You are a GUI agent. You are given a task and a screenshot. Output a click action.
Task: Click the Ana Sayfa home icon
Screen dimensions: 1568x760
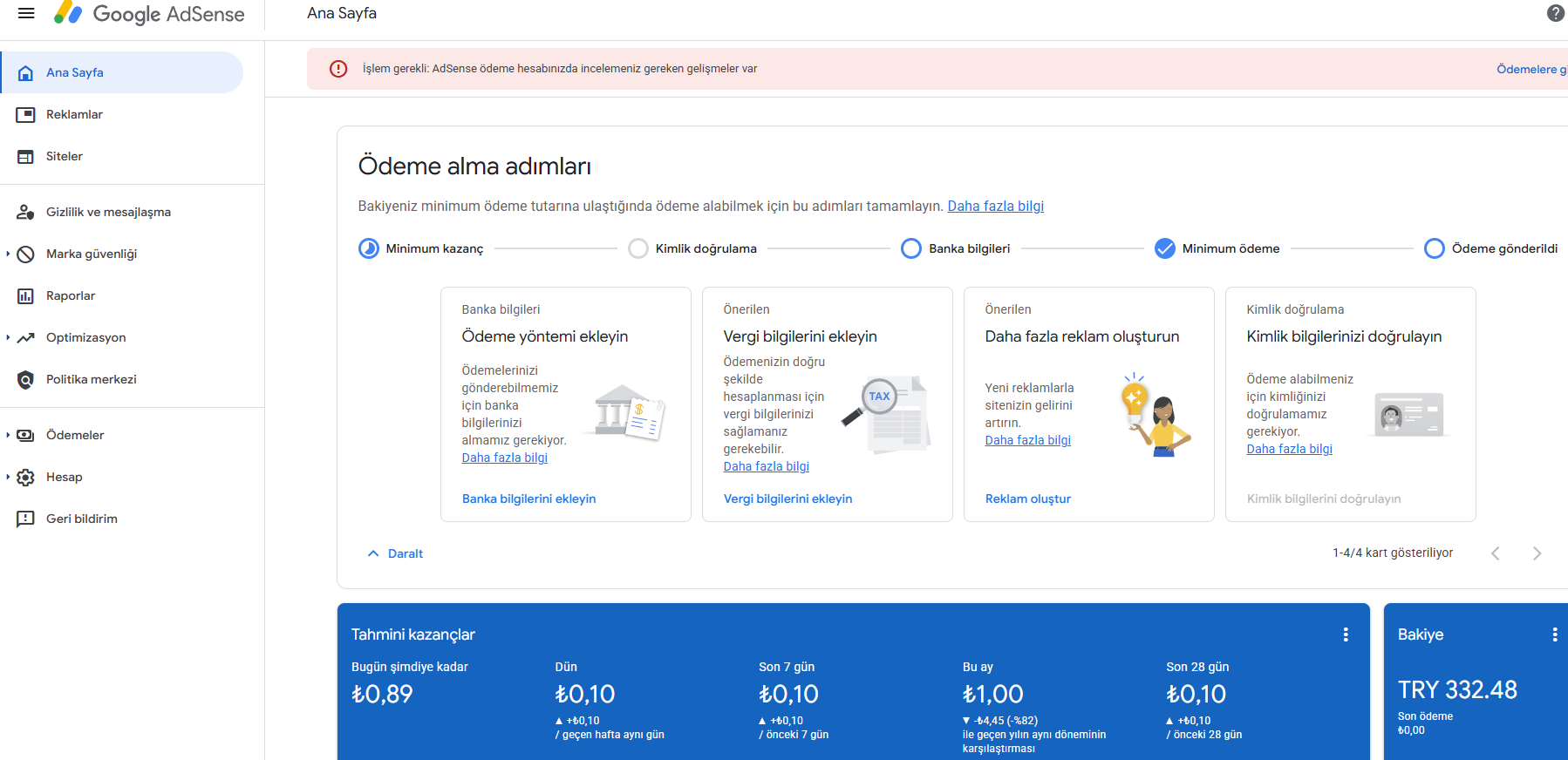pos(26,73)
